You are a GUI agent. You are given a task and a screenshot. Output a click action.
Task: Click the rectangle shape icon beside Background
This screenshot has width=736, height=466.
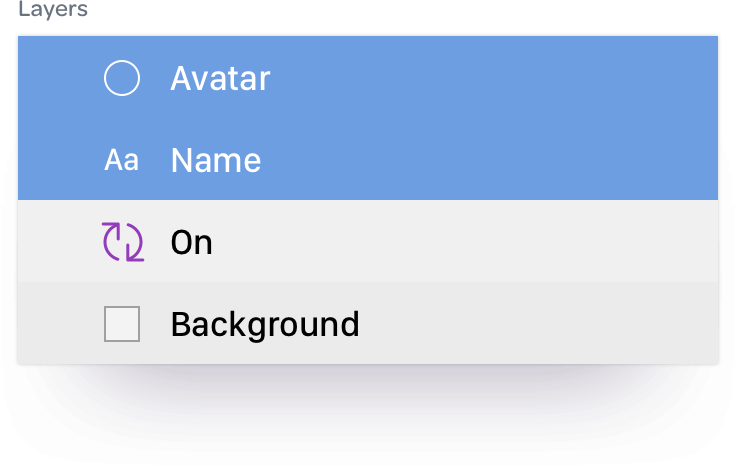(122, 324)
